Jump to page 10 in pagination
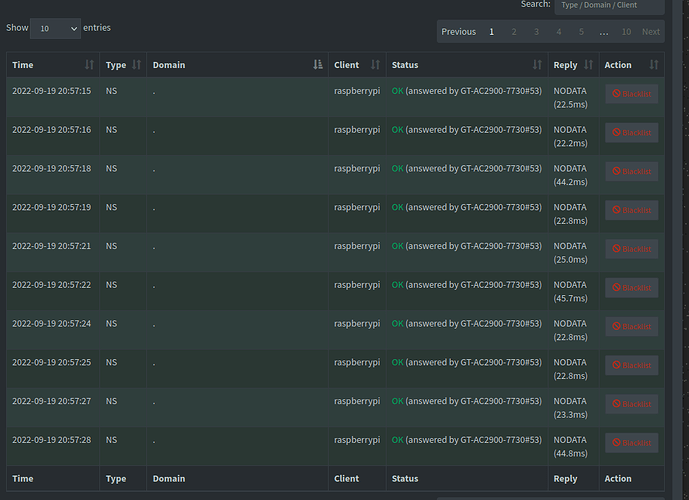This screenshot has height=500, width=689. [x=626, y=32]
